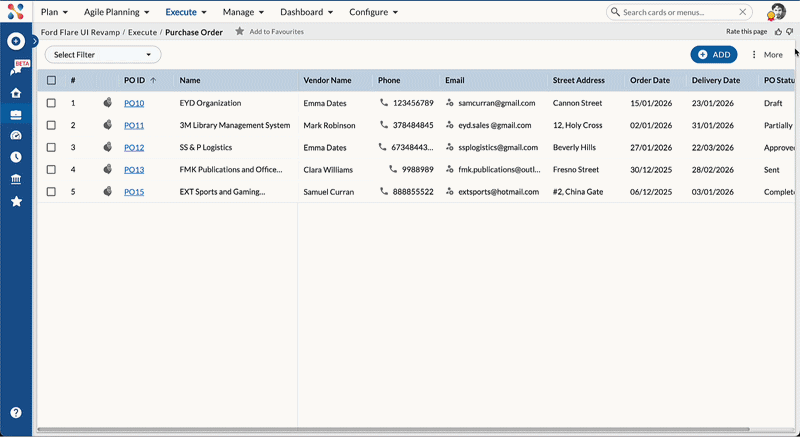Click the Add to Favourites star icon

click(x=239, y=32)
